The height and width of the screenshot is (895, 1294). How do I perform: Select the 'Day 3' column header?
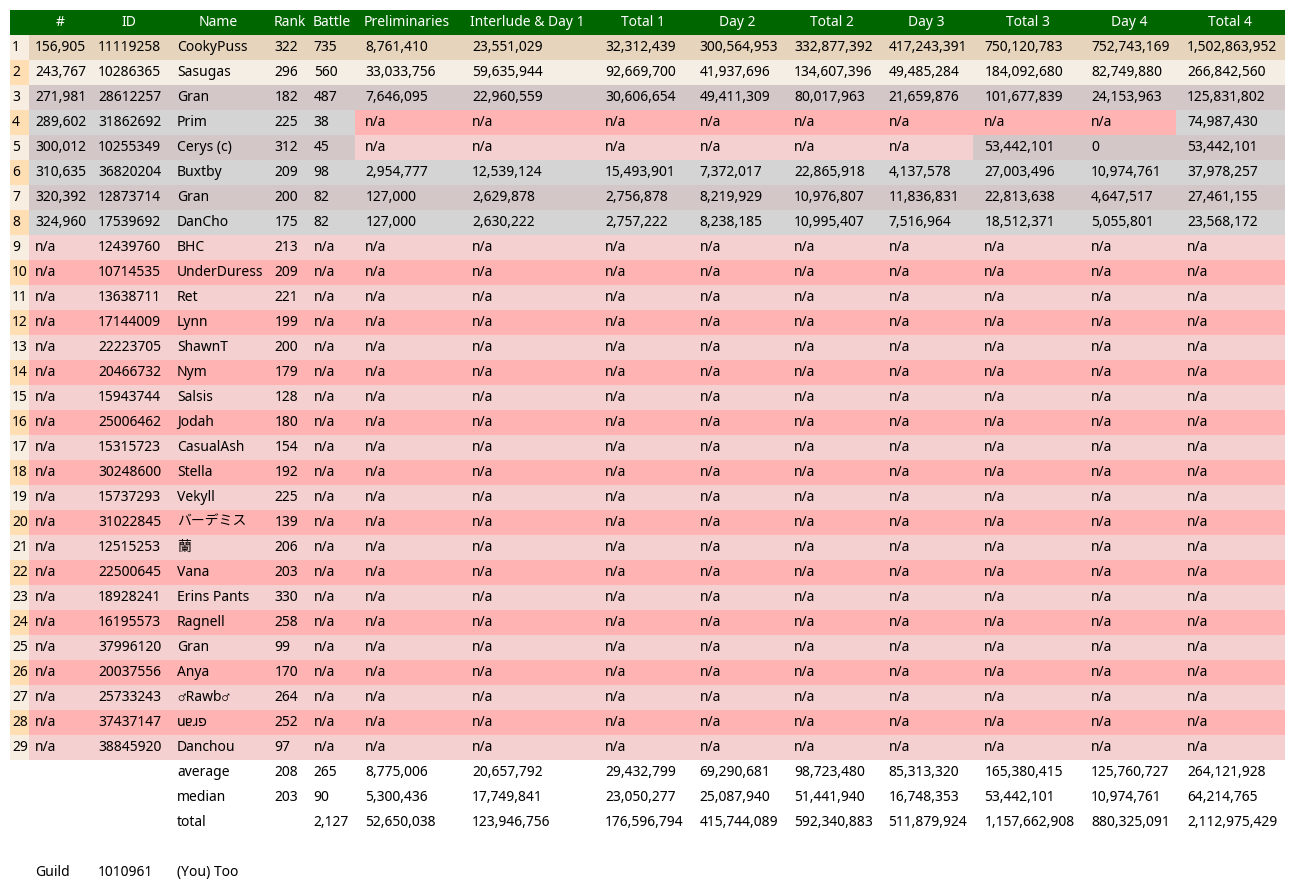pyautogui.click(x=926, y=21)
